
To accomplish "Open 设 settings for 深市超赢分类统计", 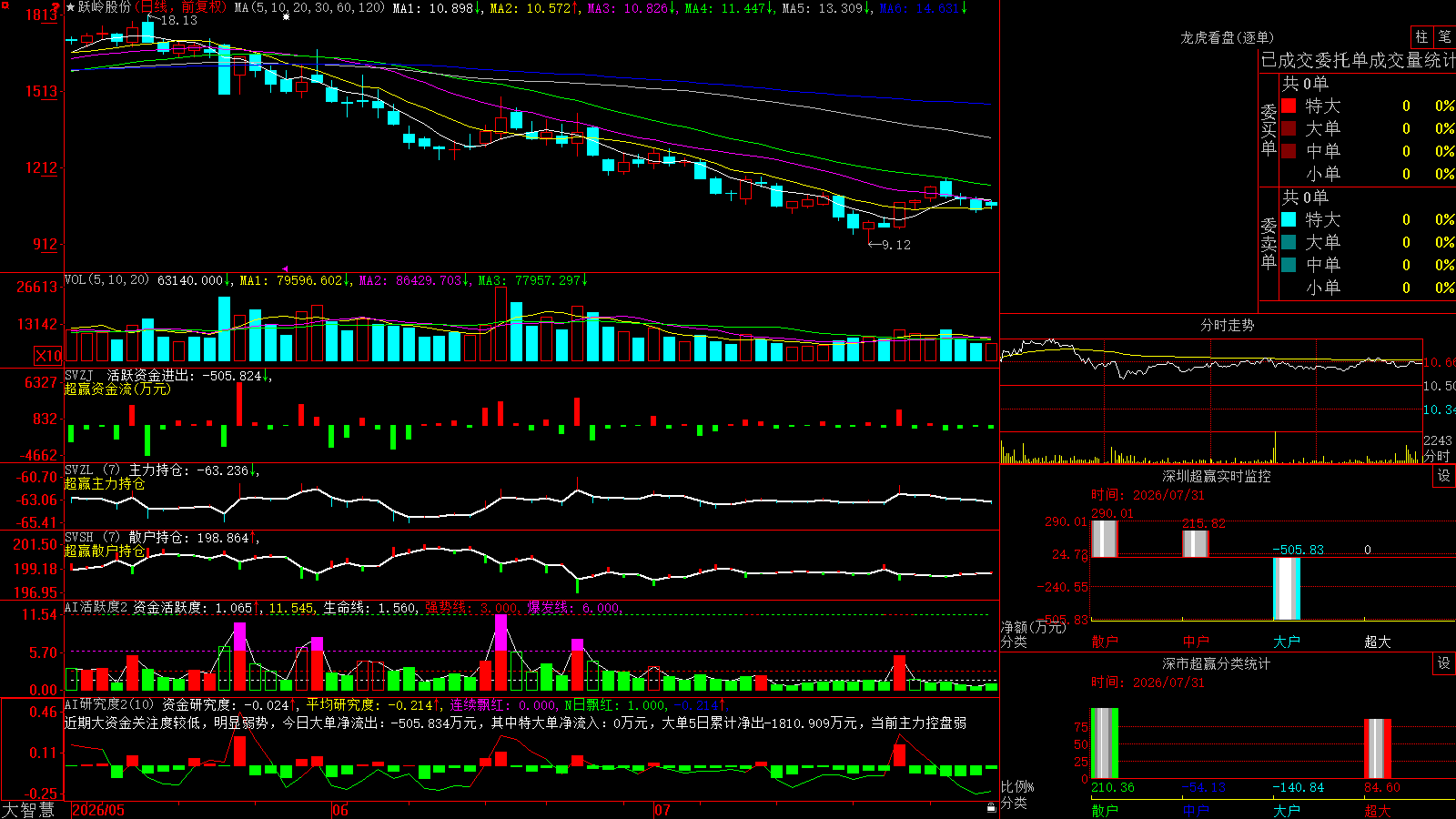I will (x=1444, y=663).
